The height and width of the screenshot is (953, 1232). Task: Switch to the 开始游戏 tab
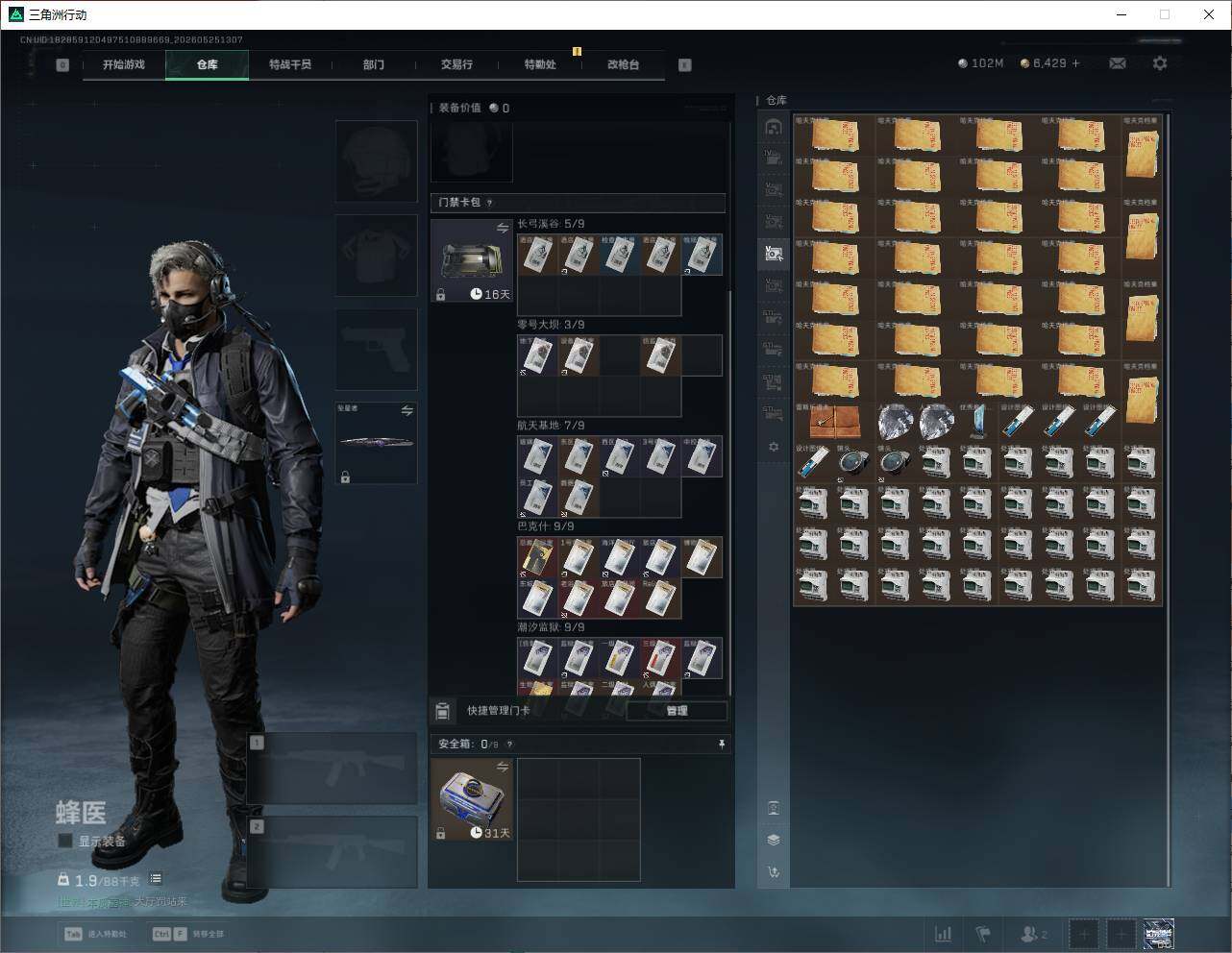coord(124,64)
